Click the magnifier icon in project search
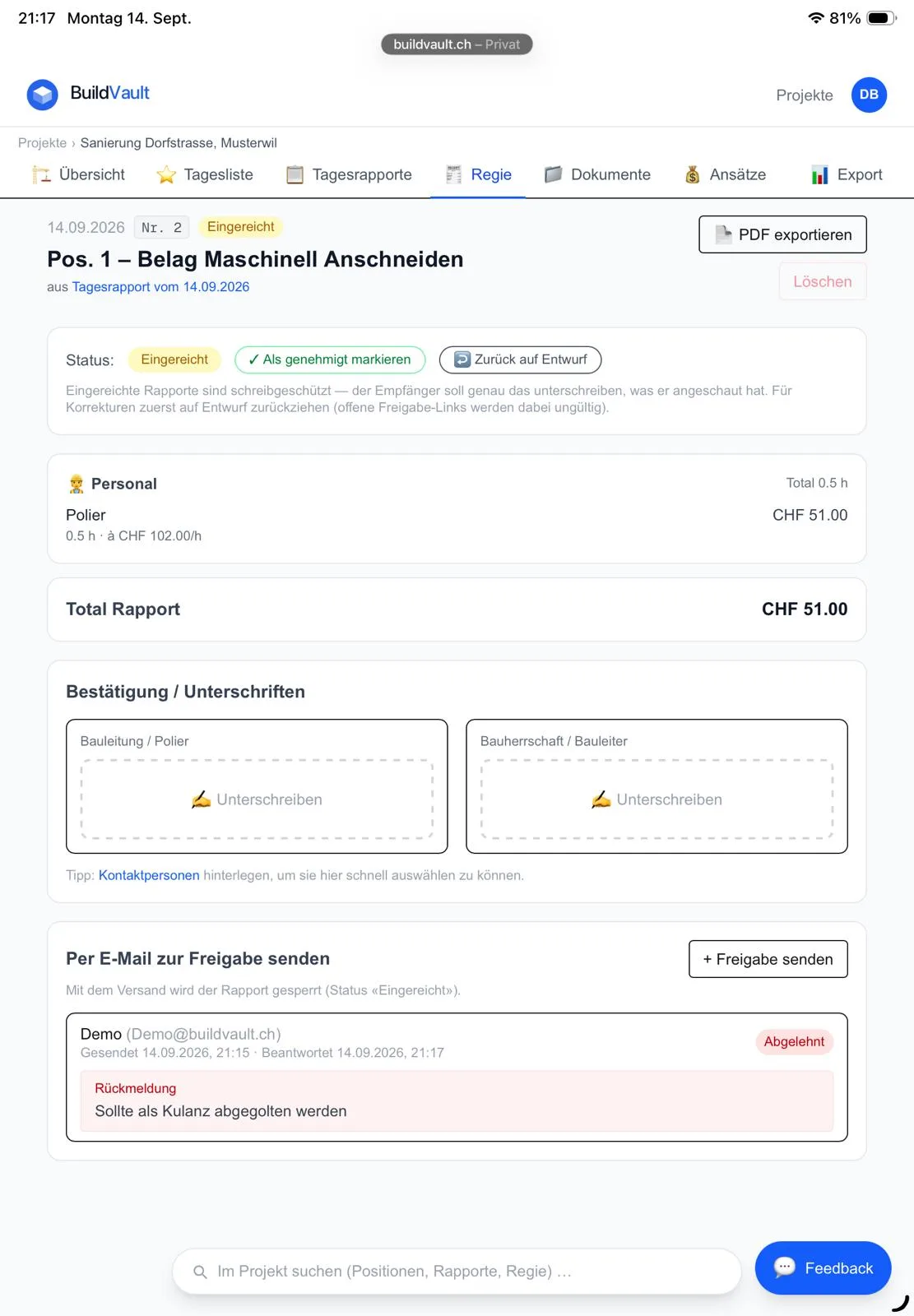The image size is (914, 1316). (x=200, y=1272)
